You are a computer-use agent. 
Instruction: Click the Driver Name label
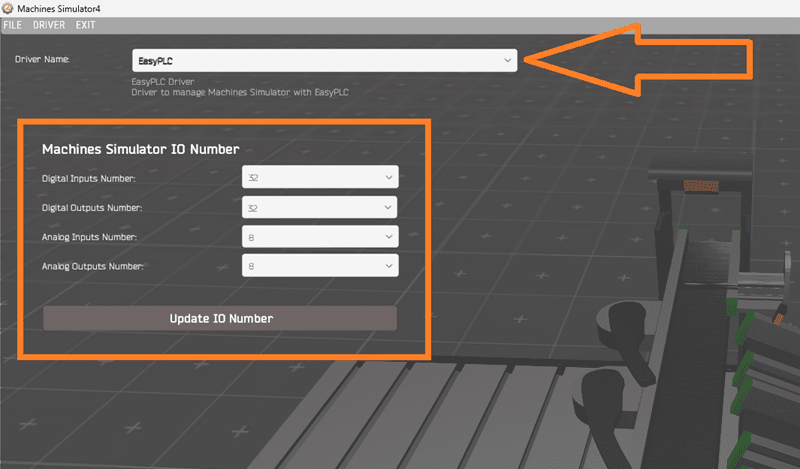click(42, 59)
